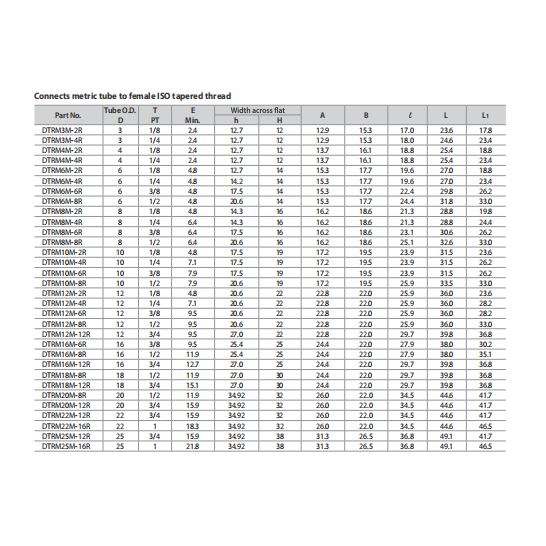546x546 pixels.
Task: Select the E Min. column header
Action: [193, 115]
